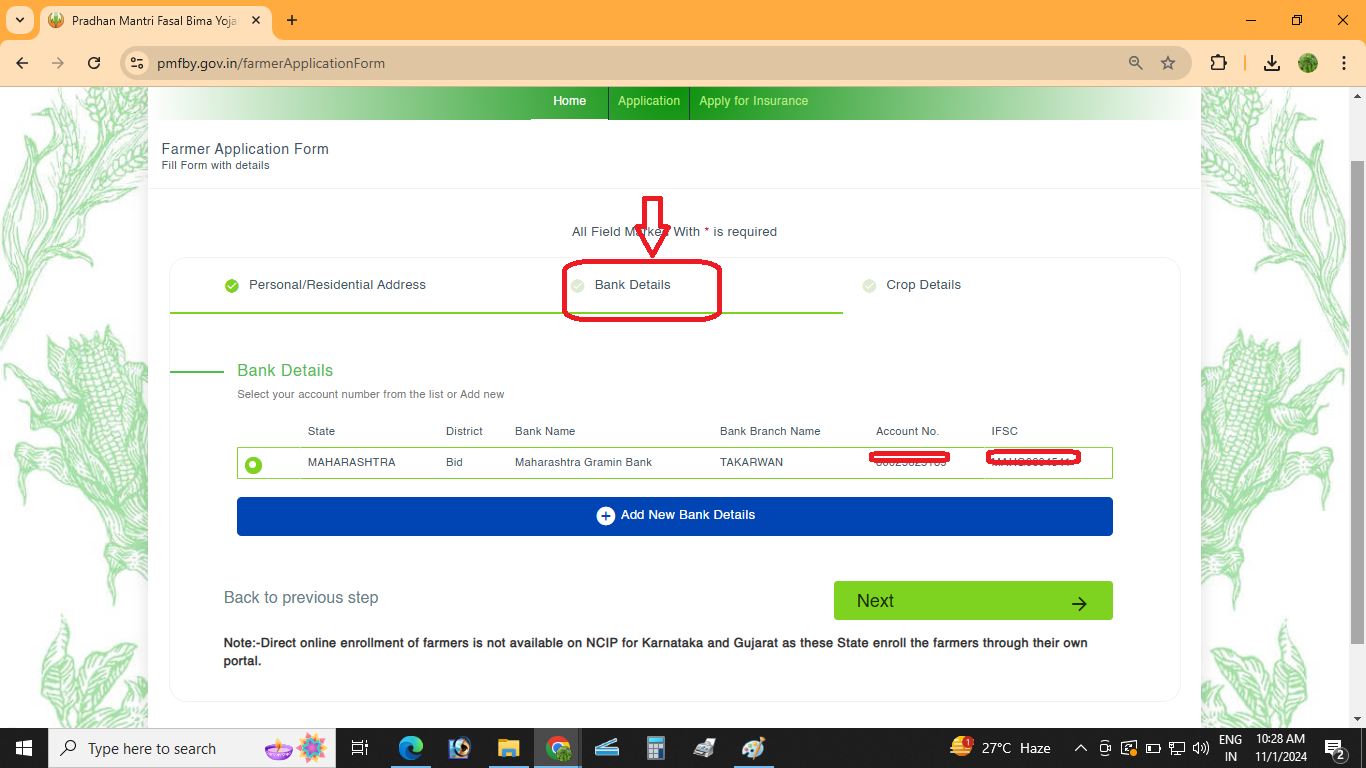
Task: Open the Chrome profile avatar
Action: pyautogui.click(x=1307, y=62)
